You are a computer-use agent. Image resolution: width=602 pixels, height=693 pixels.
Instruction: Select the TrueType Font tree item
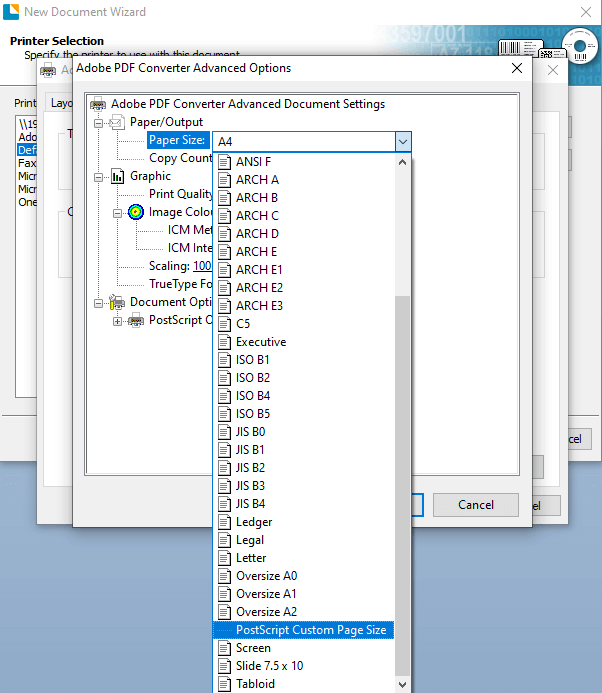tap(180, 284)
